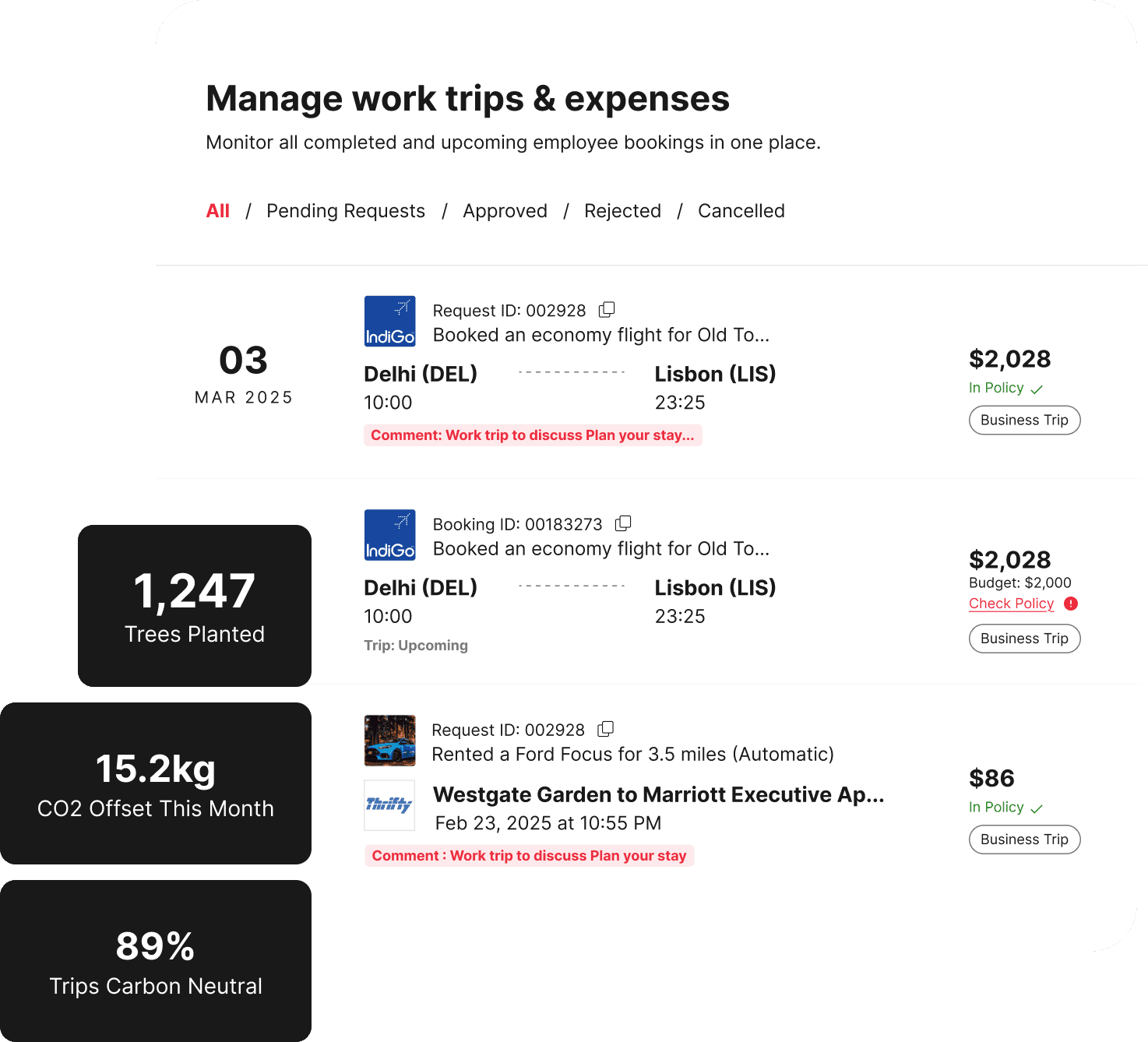Copy Booking ID 00183273

[x=623, y=523]
